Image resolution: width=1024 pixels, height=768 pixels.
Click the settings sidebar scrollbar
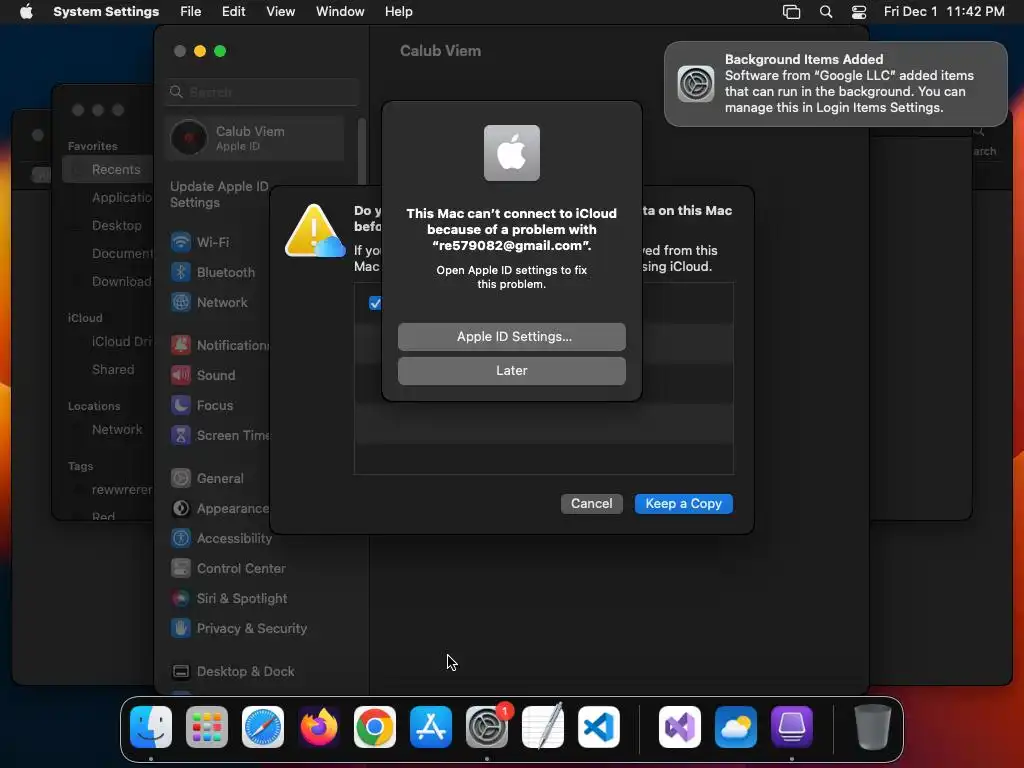pyautogui.click(x=361, y=150)
